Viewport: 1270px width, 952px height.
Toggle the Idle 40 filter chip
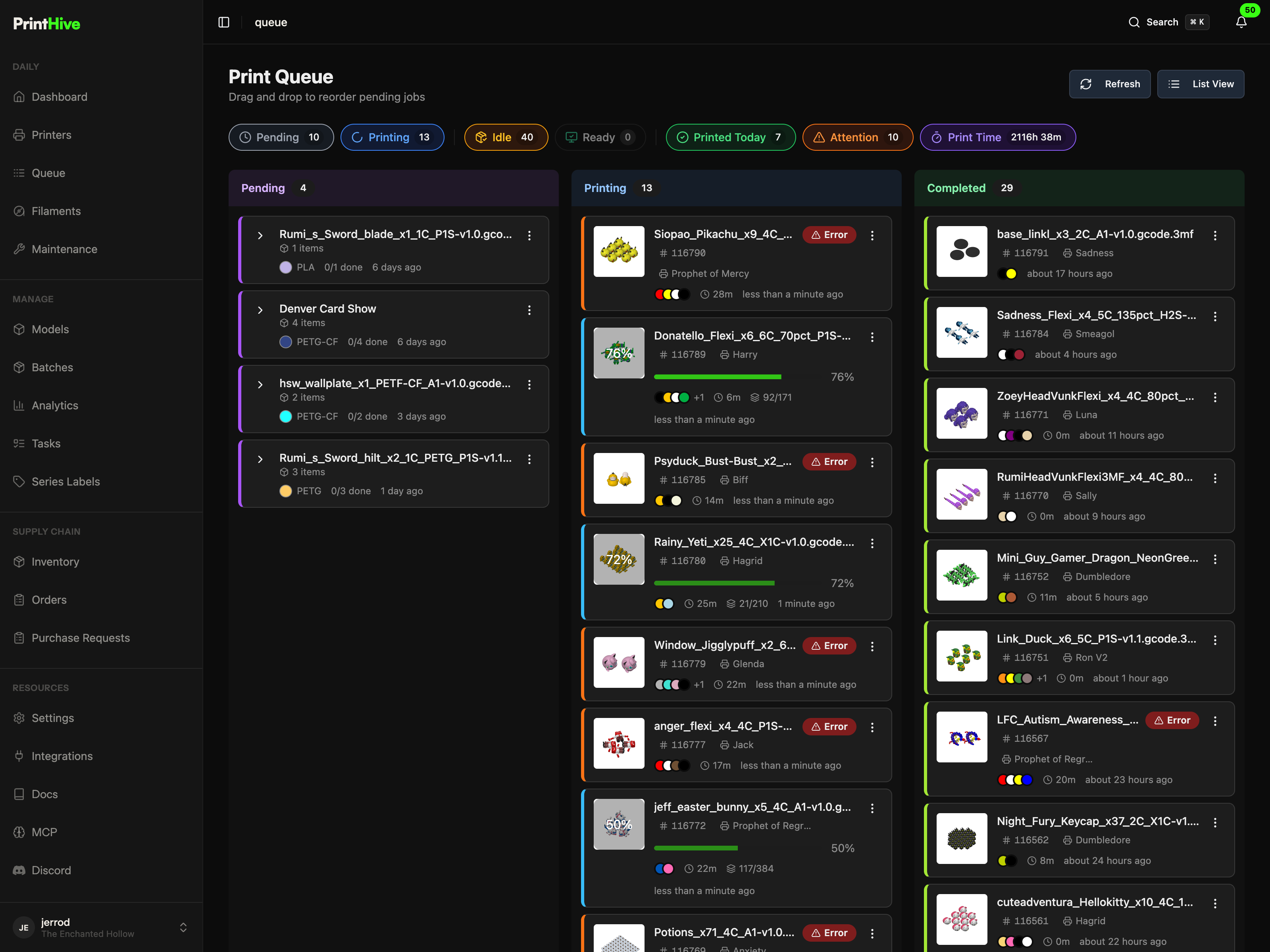click(506, 137)
